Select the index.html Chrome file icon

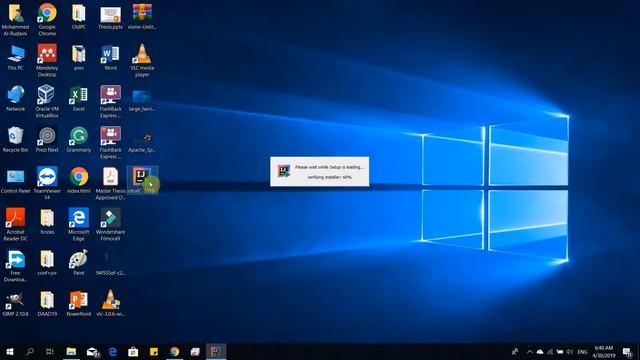79,180
